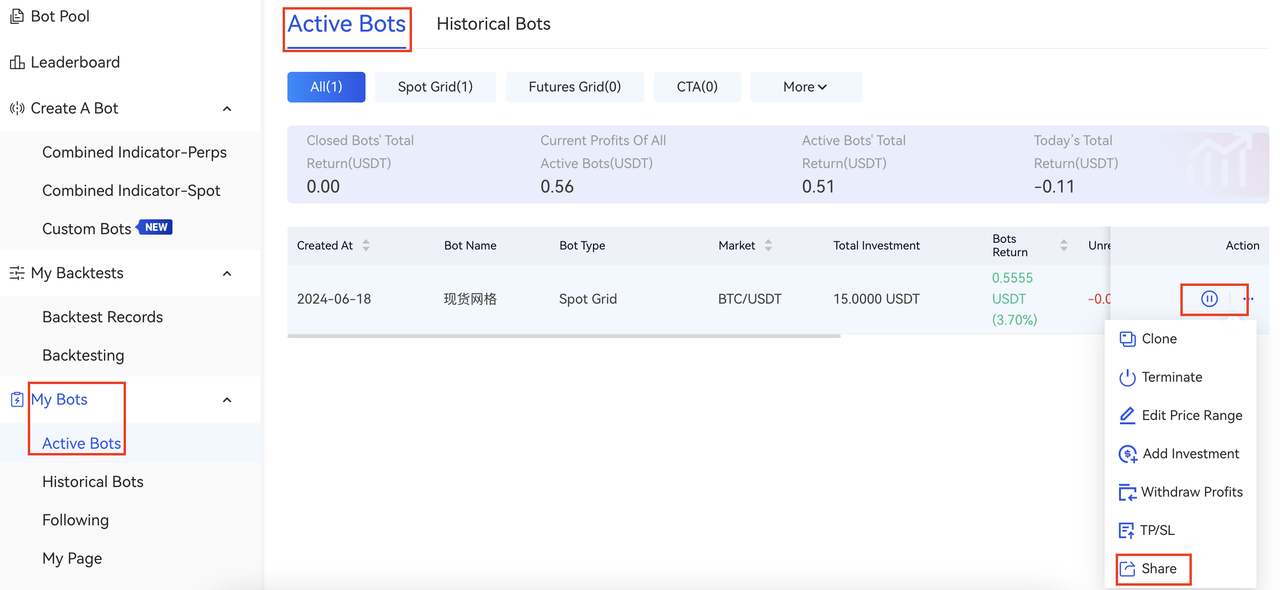Viewport: 1280px width, 590px height.
Task: Click the Edit Price Range pencil icon
Action: 1127,415
